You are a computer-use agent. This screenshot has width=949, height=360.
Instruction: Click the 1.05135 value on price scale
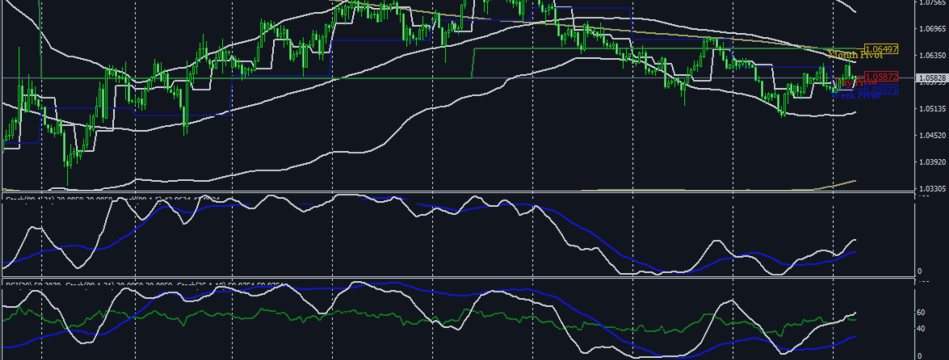click(x=931, y=109)
